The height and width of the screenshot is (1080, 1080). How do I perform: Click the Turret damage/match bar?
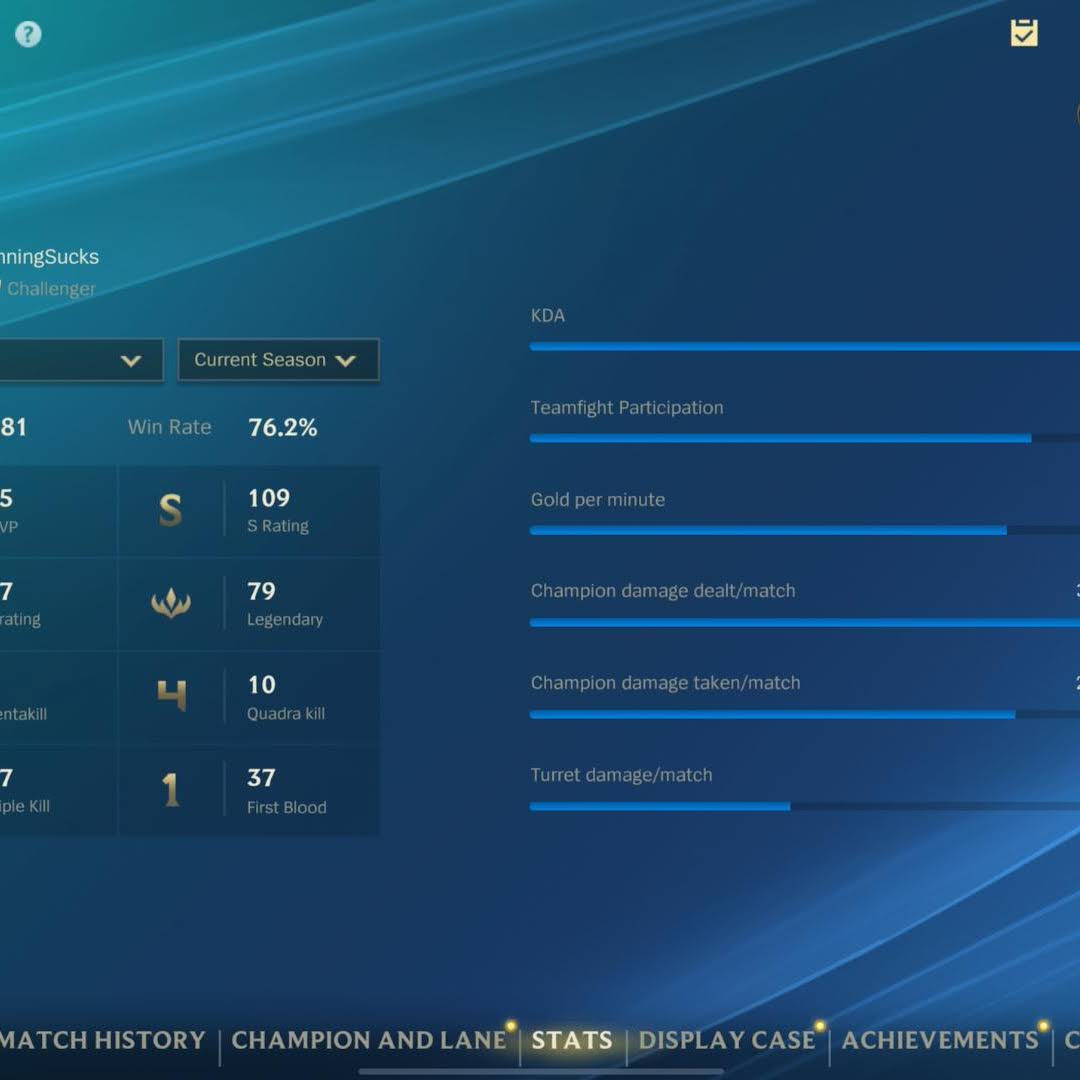click(x=660, y=806)
